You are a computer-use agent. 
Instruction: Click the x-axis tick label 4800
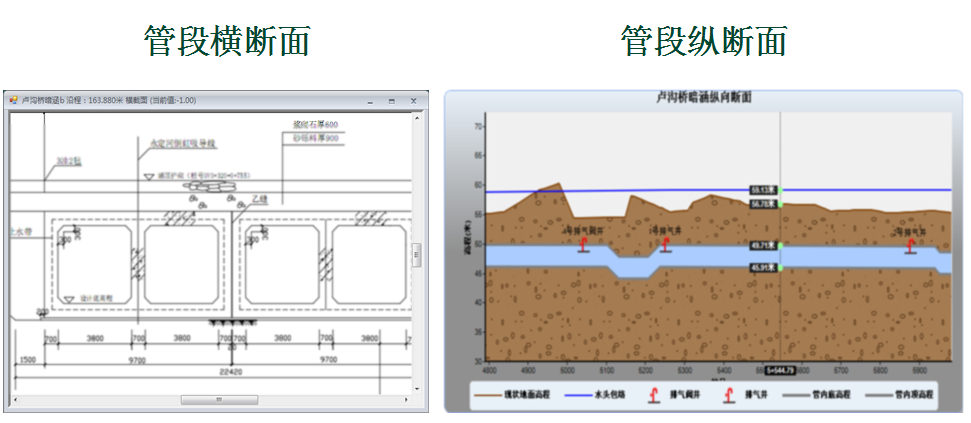489,370
